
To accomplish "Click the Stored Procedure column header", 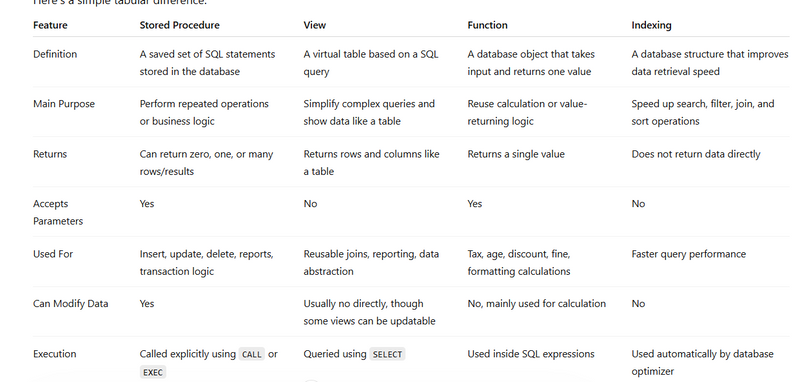I will [x=180, y=25].
